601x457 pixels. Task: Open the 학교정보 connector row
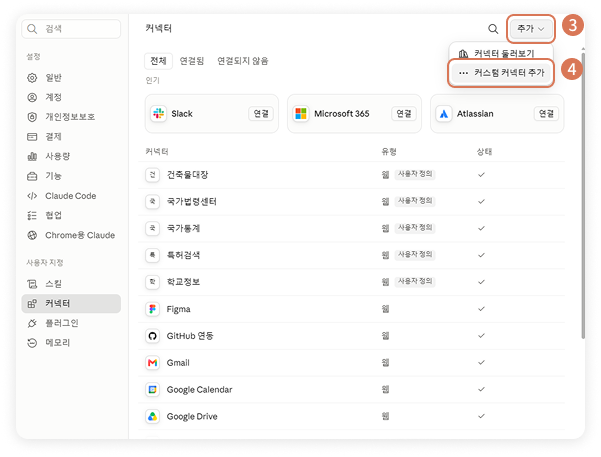pyautogui.click(x=351, y=282)
